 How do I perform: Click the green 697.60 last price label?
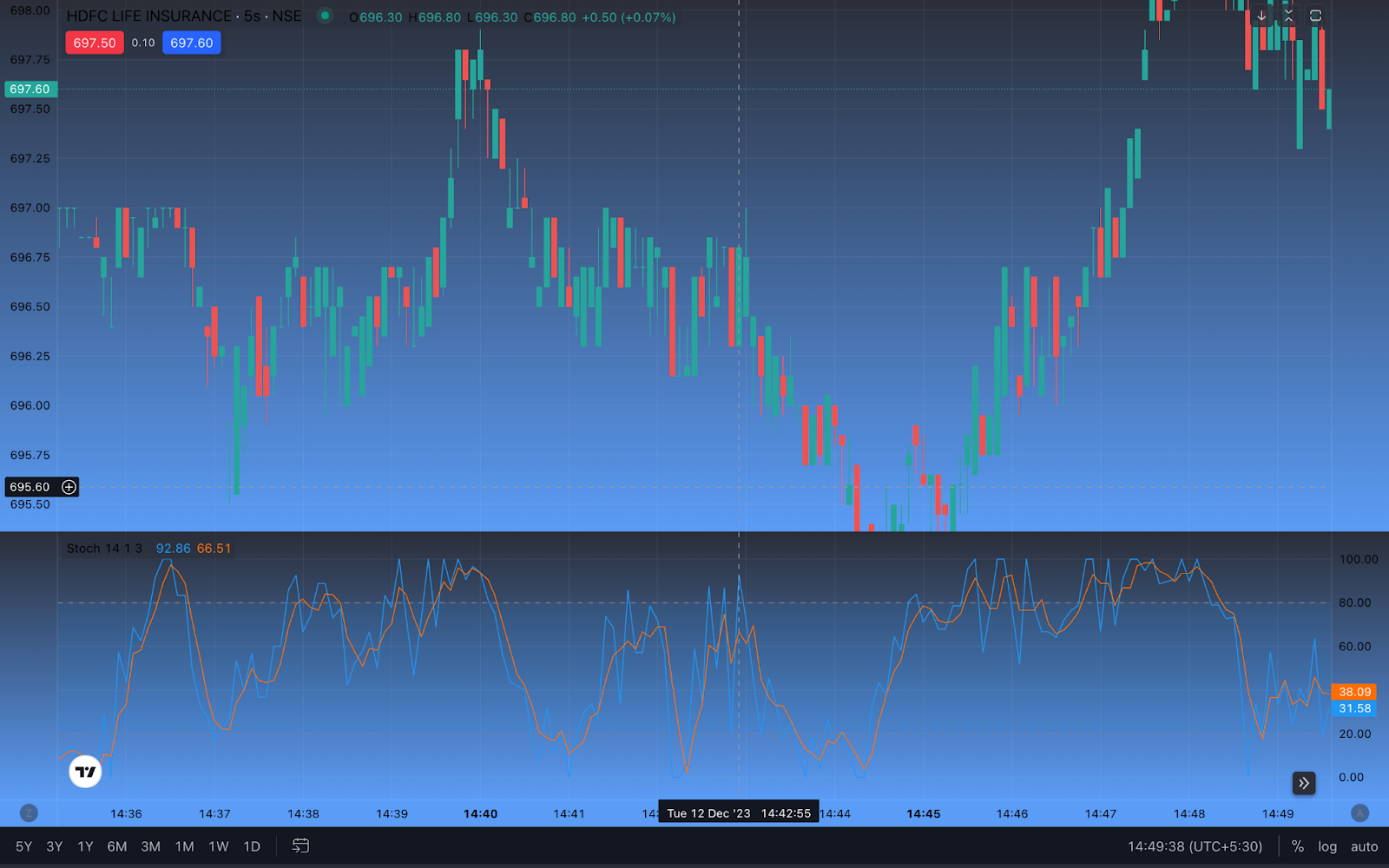(x=30, y=89)
